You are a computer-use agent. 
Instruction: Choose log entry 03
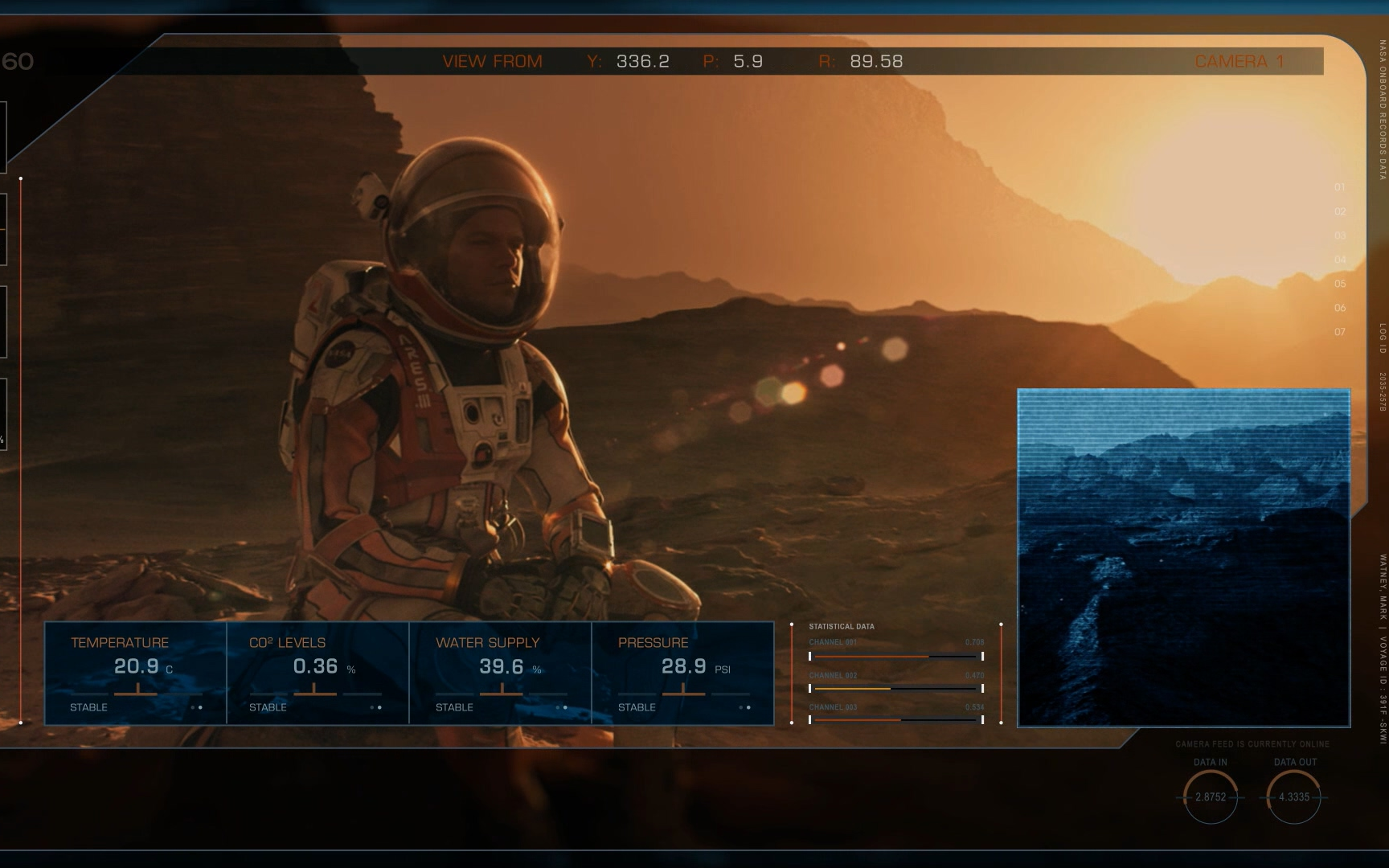pyautogui.click(x=1340, y=235)
